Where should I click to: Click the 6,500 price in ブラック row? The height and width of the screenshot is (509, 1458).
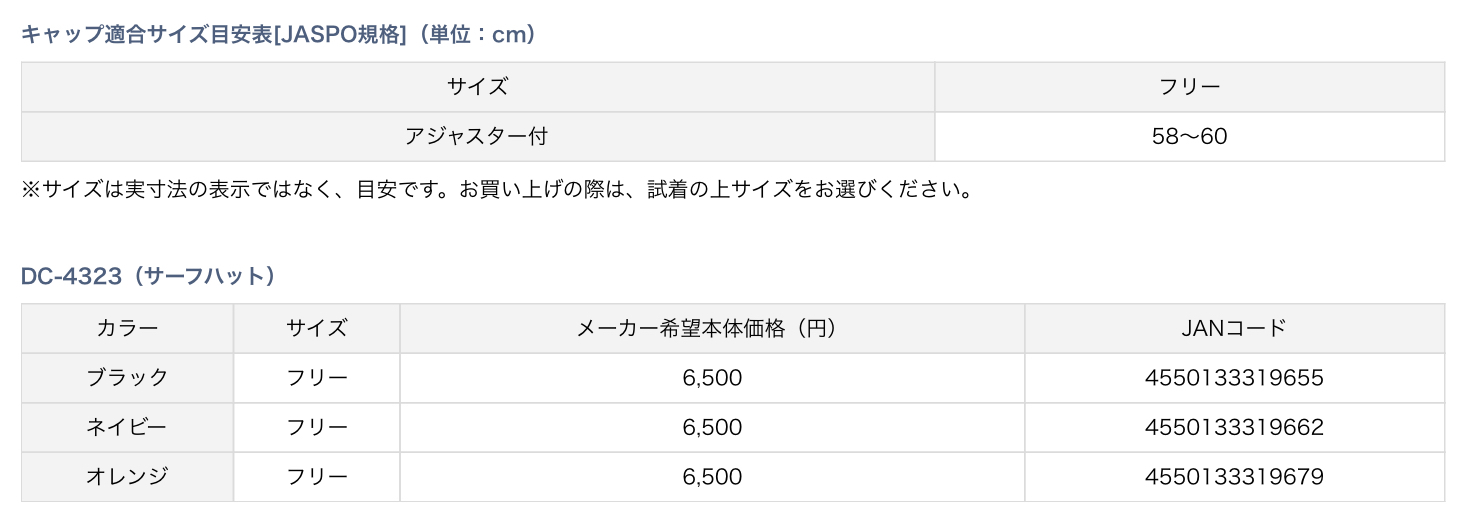click(x=712, y=378)
